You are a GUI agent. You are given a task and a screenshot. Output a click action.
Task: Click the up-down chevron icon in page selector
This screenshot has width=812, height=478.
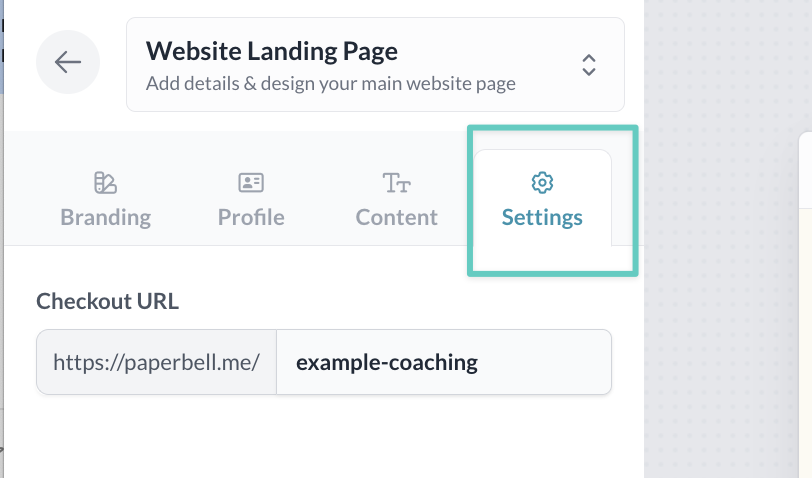[589, 64]
